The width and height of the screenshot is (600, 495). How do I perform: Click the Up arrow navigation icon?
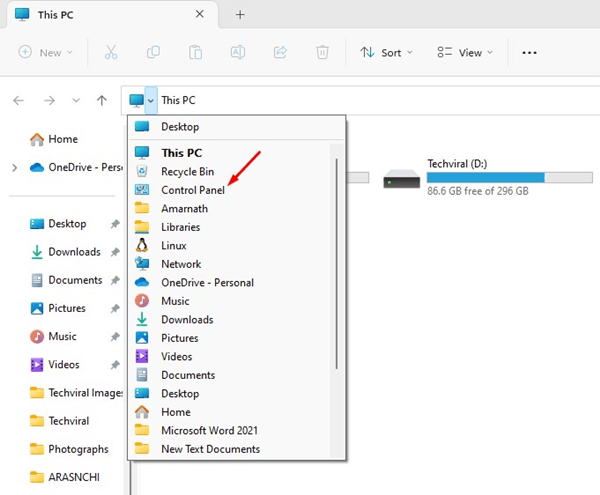101,100
